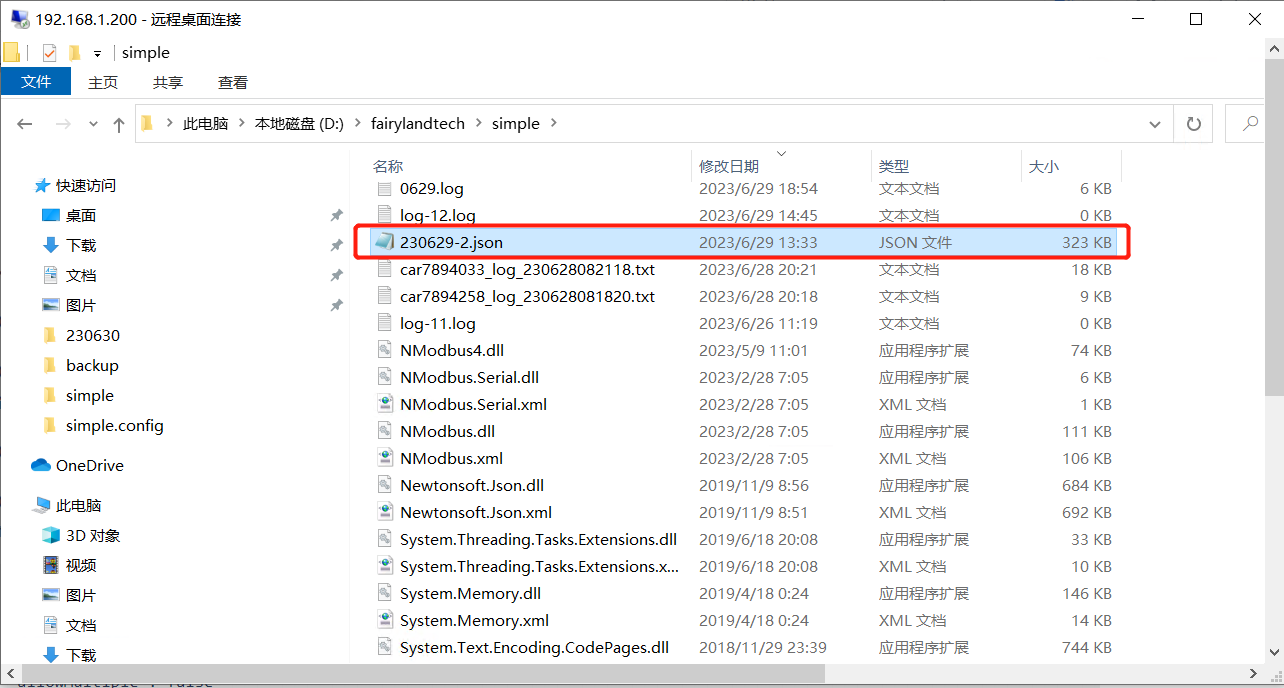Click the back navigation arrow
Screen dimensions: 1284x688
click(25, 124)
